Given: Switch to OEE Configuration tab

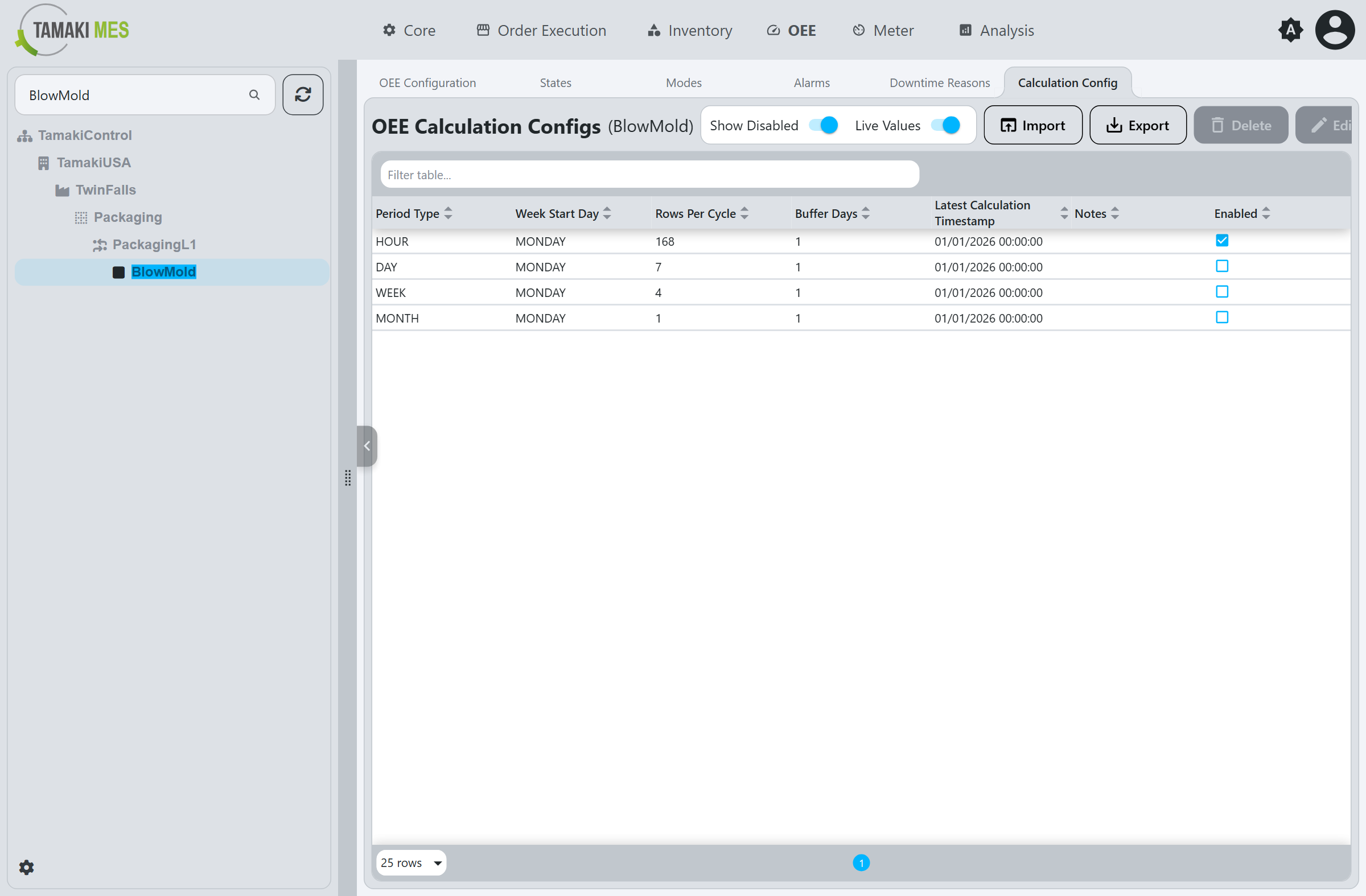Looking at the screenshot, I should coord(427,82).
